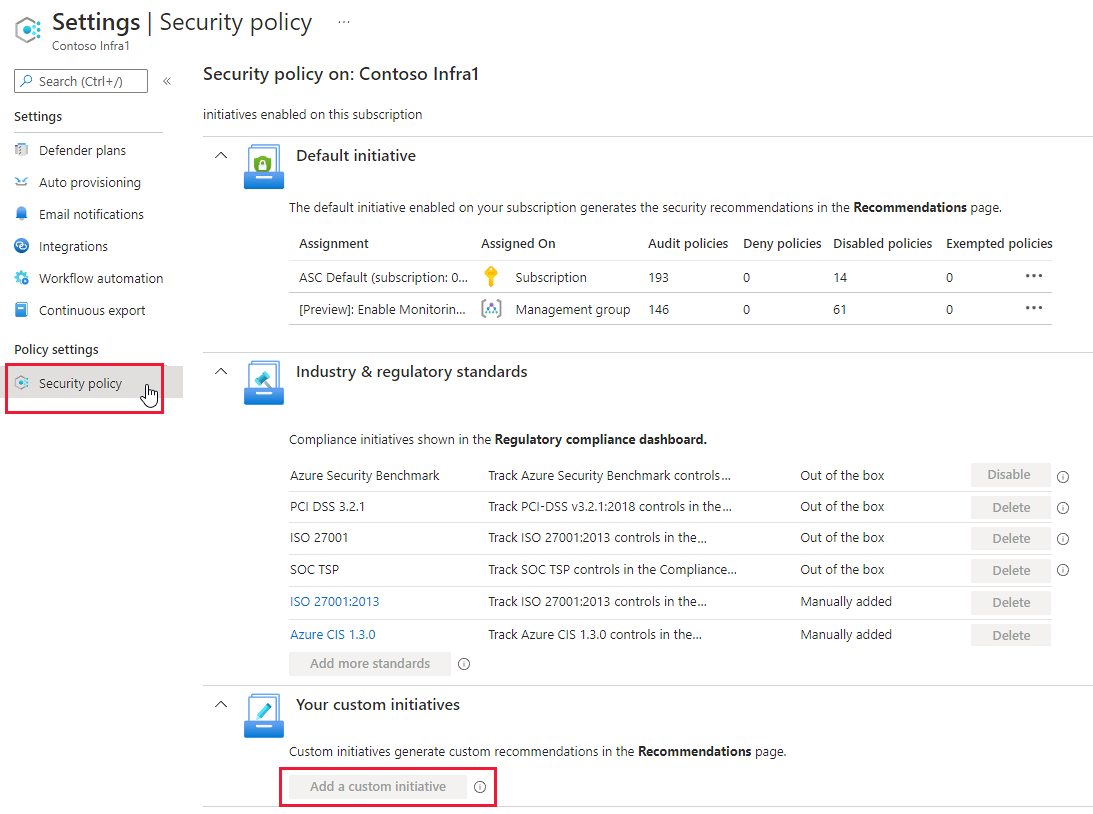This screenshot has width=1093, height=814.
Task: Click the search field in the sidebar
Action: point(80,81)
